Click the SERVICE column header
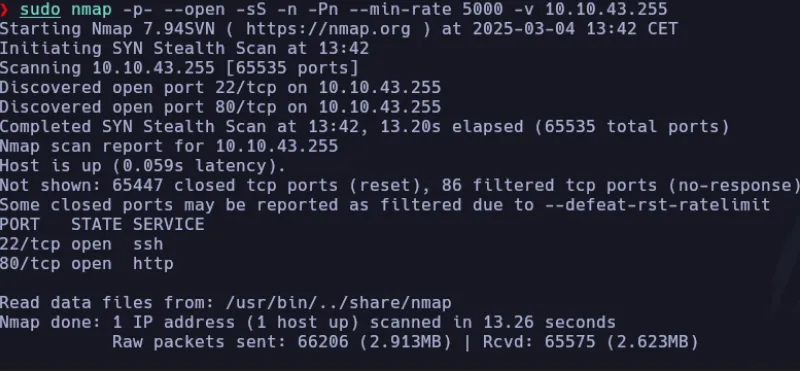The width and height of the screenshot is (800, 371). [168, 225]
